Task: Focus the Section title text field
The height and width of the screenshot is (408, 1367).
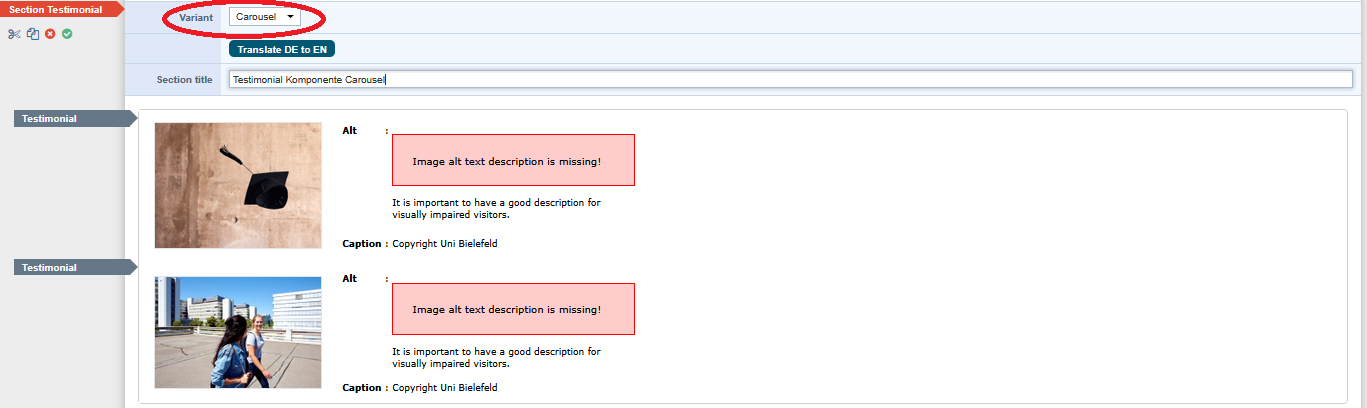Action: (x=791, y=79)
